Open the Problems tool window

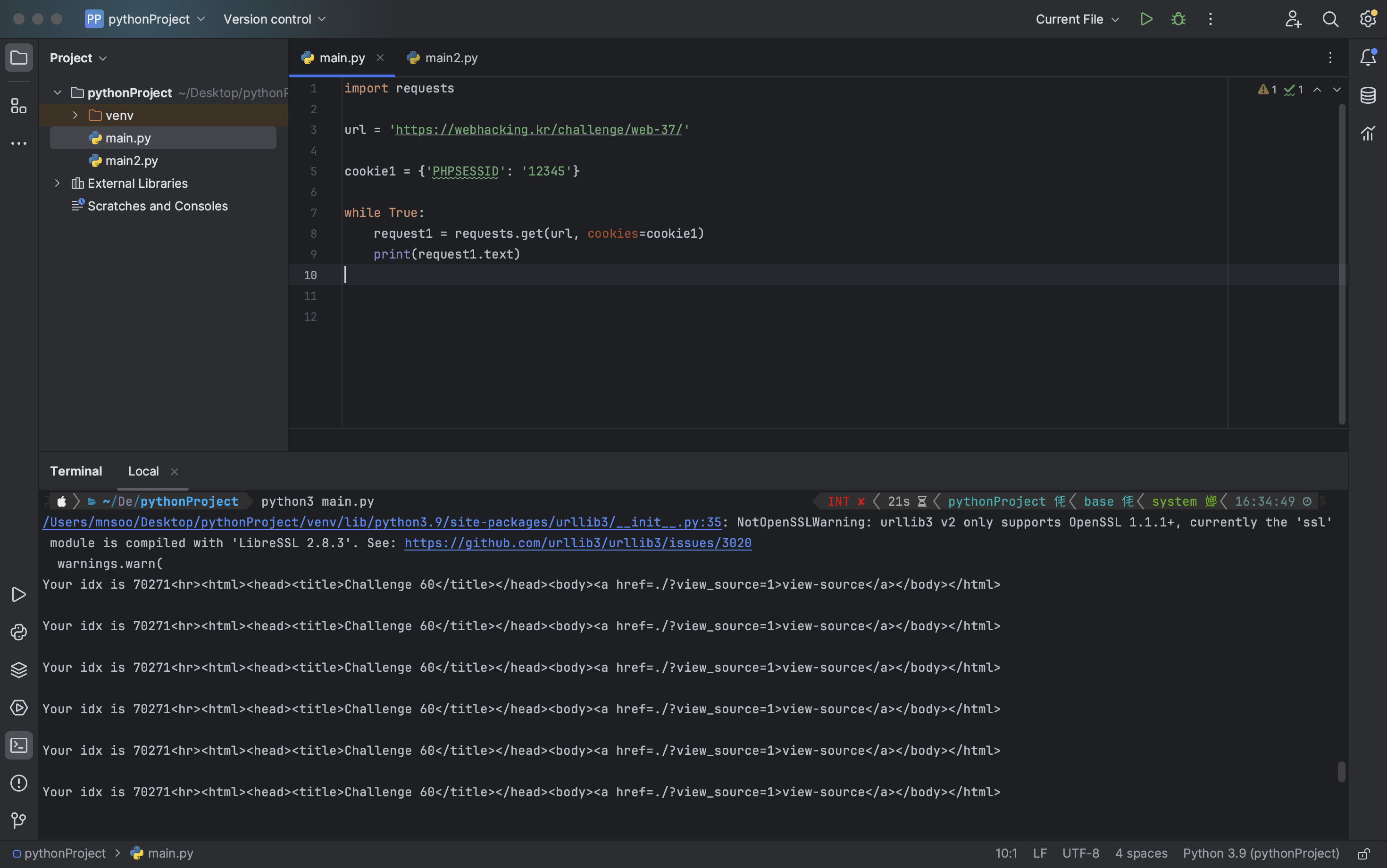[19, 783]
